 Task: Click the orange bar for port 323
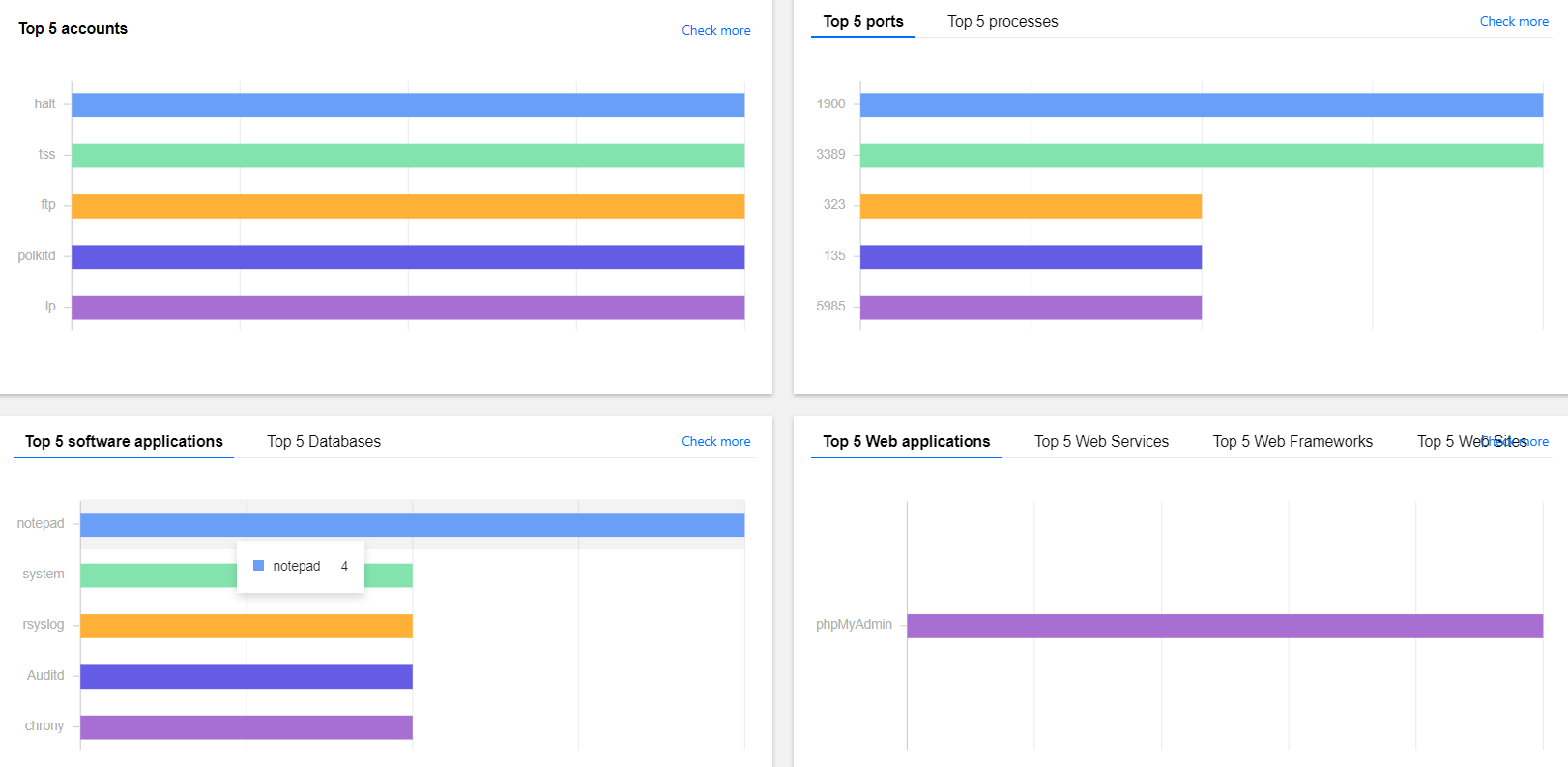1031,206
